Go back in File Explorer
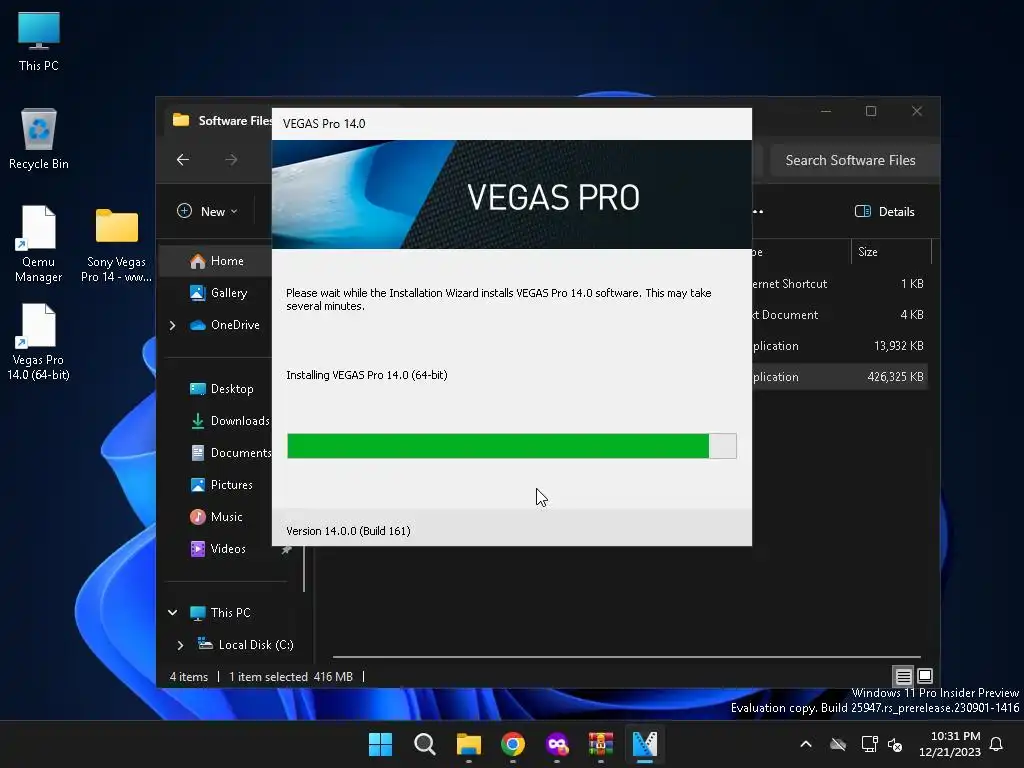Image resolution: width=1024 pixels, height=768 pixels. [x=183, y=159]
